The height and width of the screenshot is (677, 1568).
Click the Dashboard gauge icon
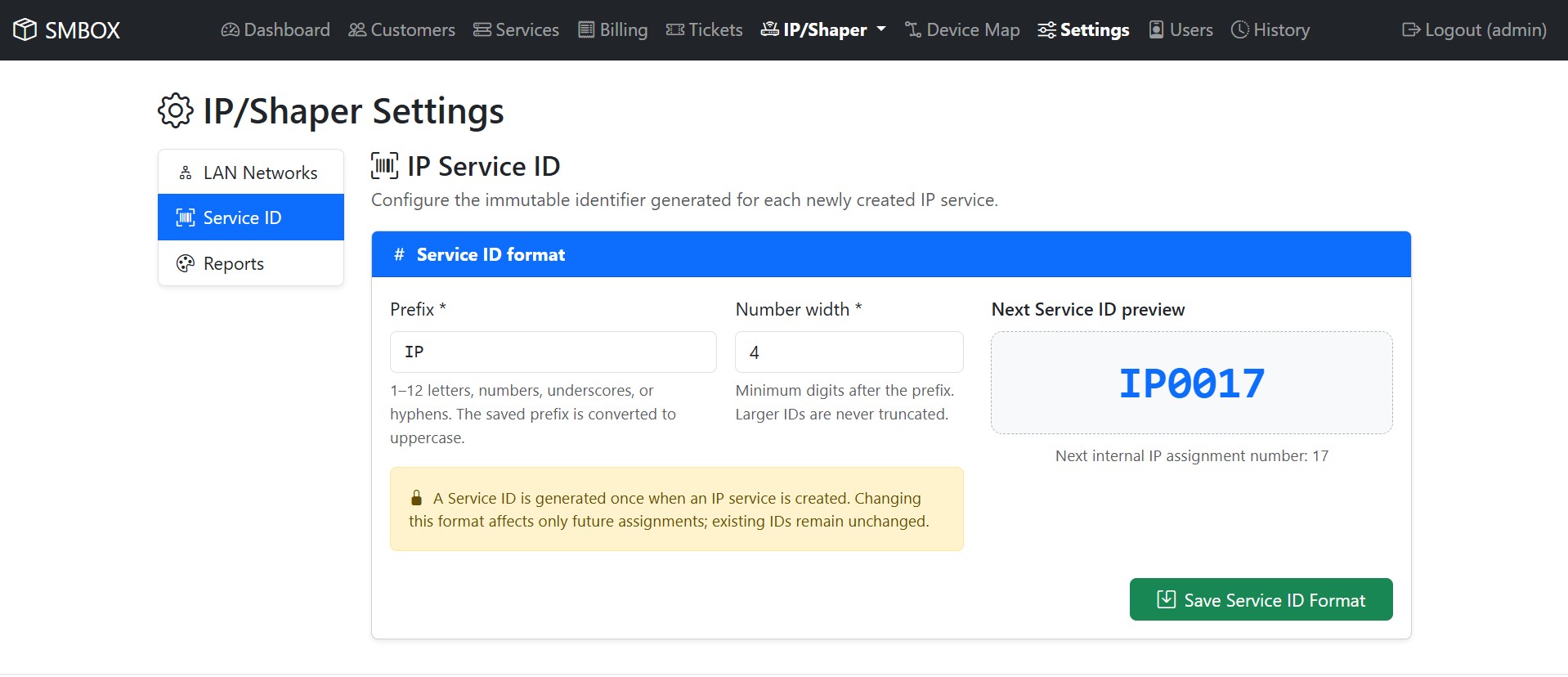[231, 29]
